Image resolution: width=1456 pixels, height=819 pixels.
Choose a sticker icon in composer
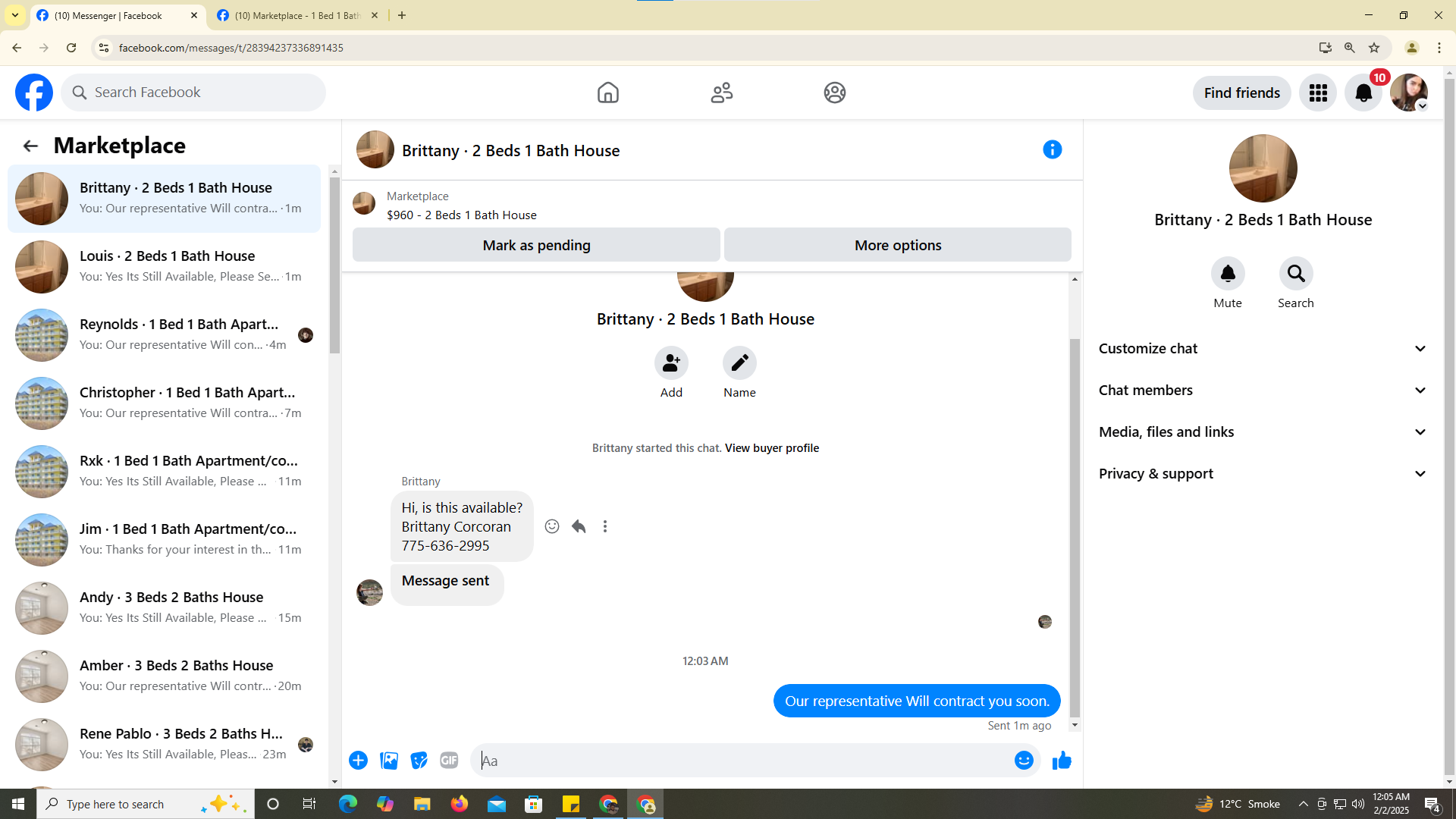point(419,760)
